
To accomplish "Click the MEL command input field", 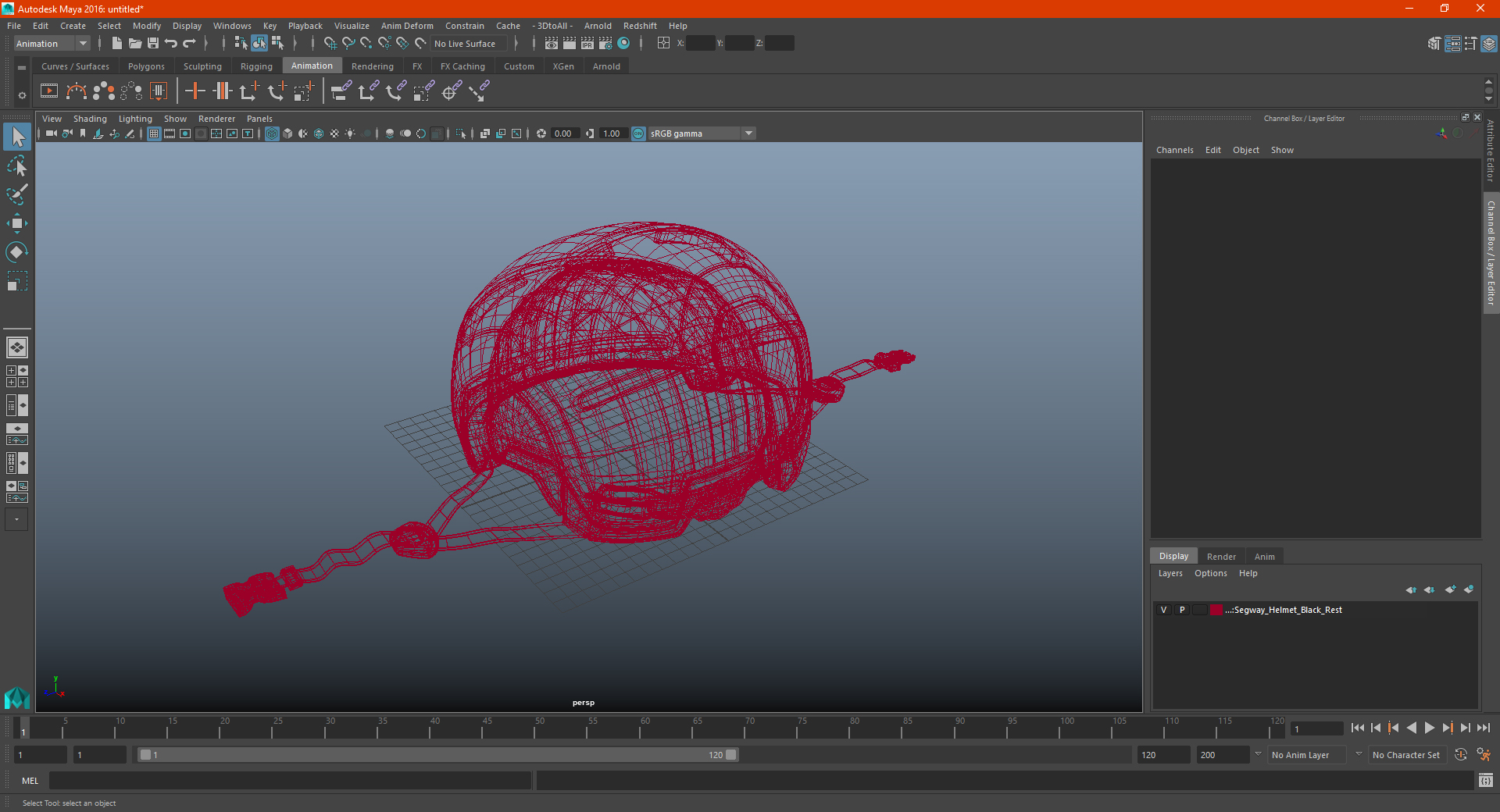I will click(x=290, y=780).
